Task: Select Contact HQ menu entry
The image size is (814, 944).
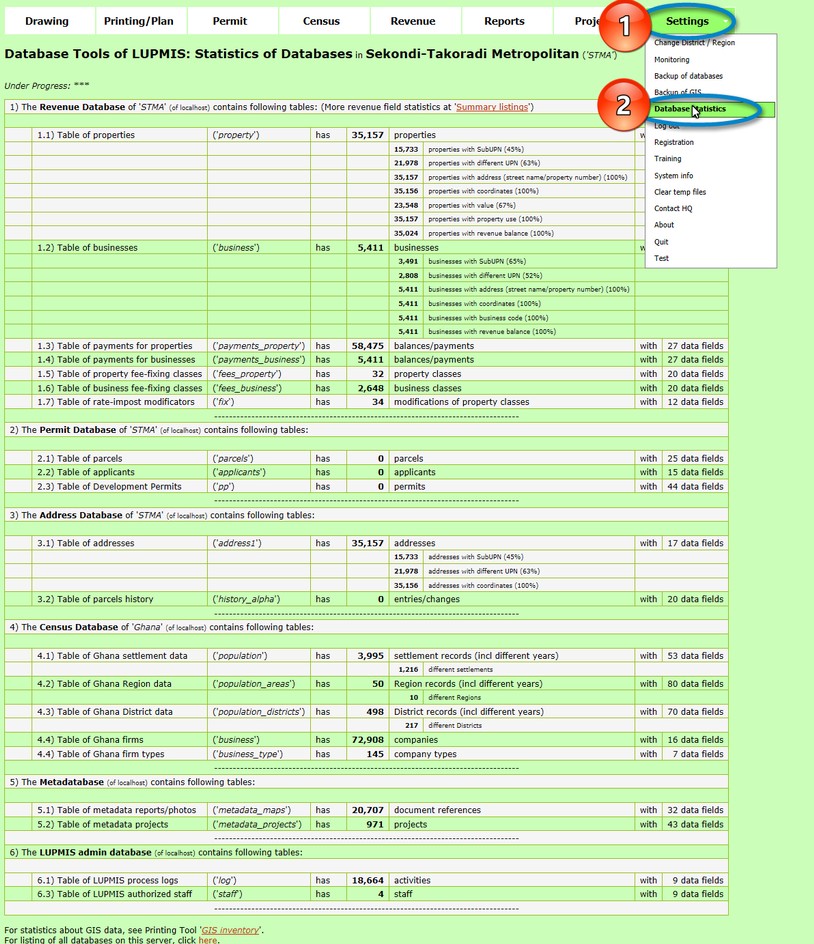Action: pos(673,208)
